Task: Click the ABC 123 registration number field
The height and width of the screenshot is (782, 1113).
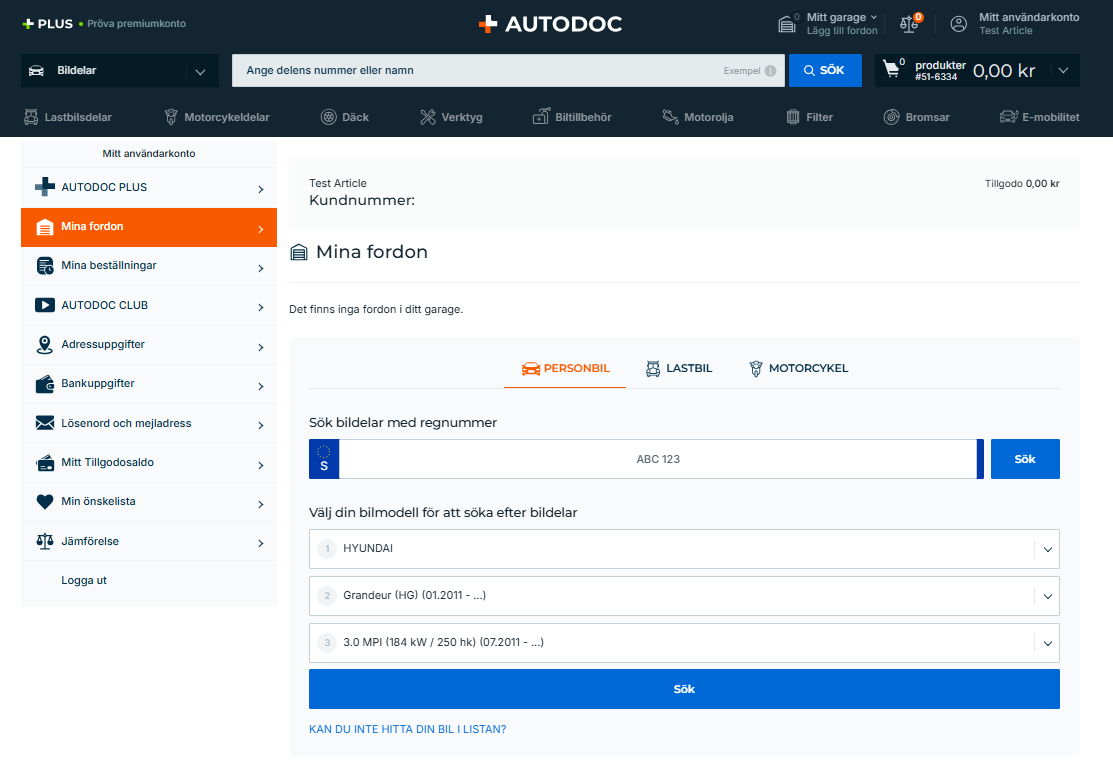Action: (657, 459)
